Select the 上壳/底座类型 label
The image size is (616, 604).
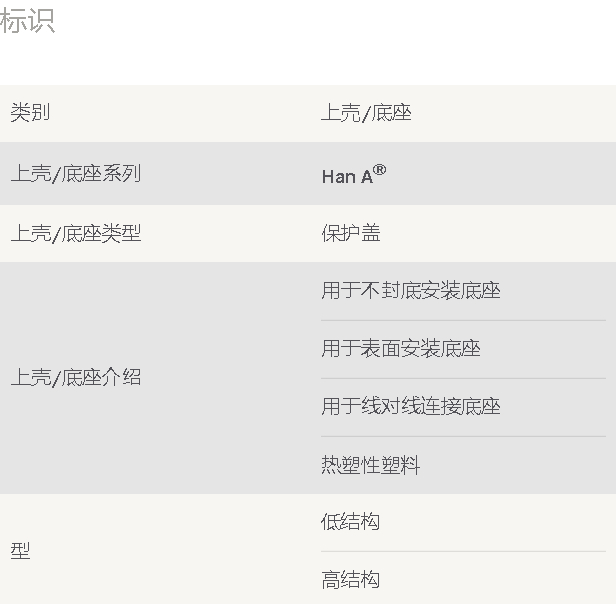76,233
